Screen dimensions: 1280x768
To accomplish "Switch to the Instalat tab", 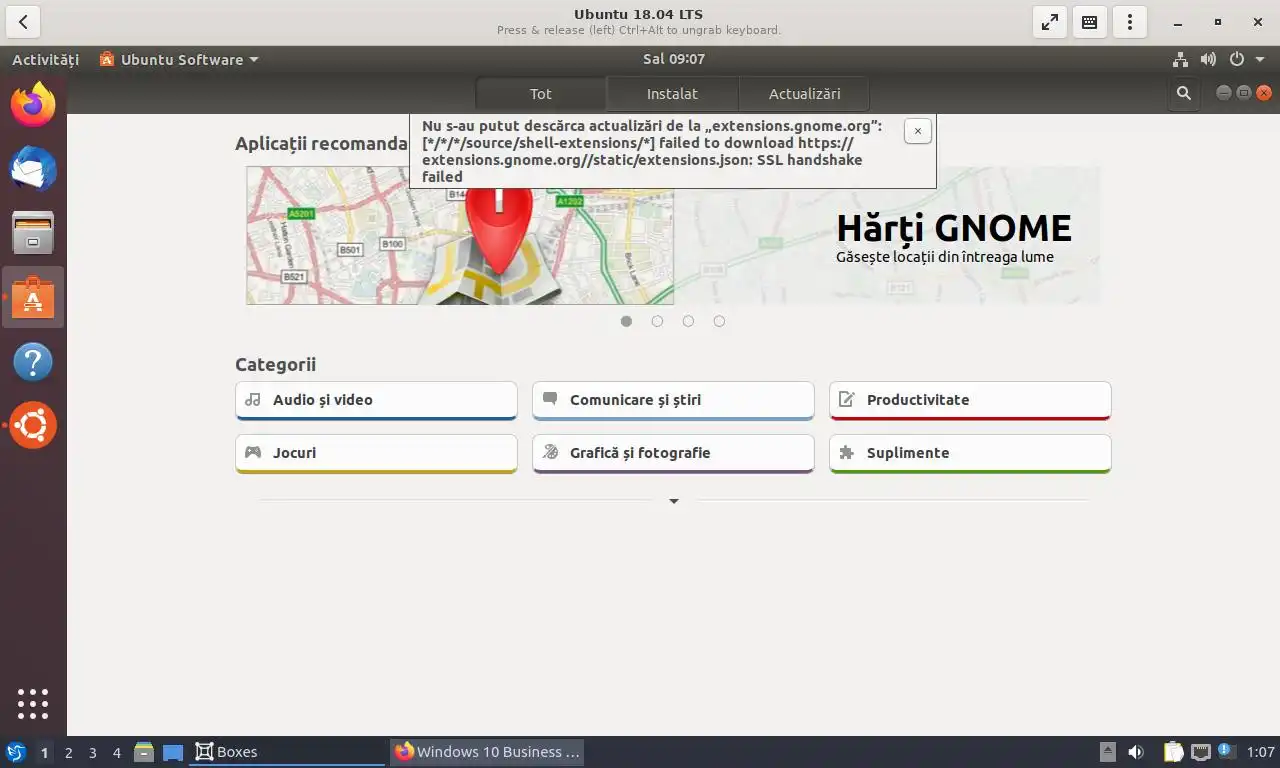I will 672,93.
